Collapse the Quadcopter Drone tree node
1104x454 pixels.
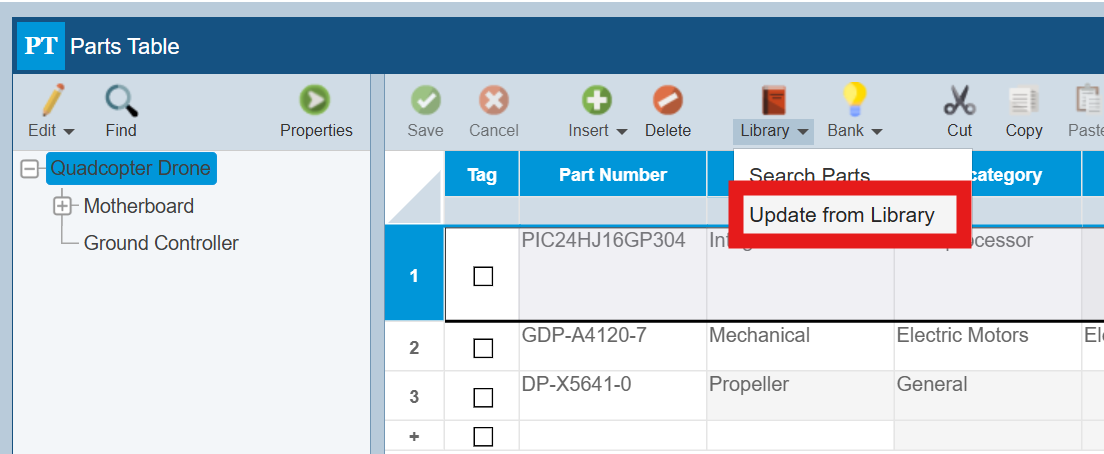[30, 169]
